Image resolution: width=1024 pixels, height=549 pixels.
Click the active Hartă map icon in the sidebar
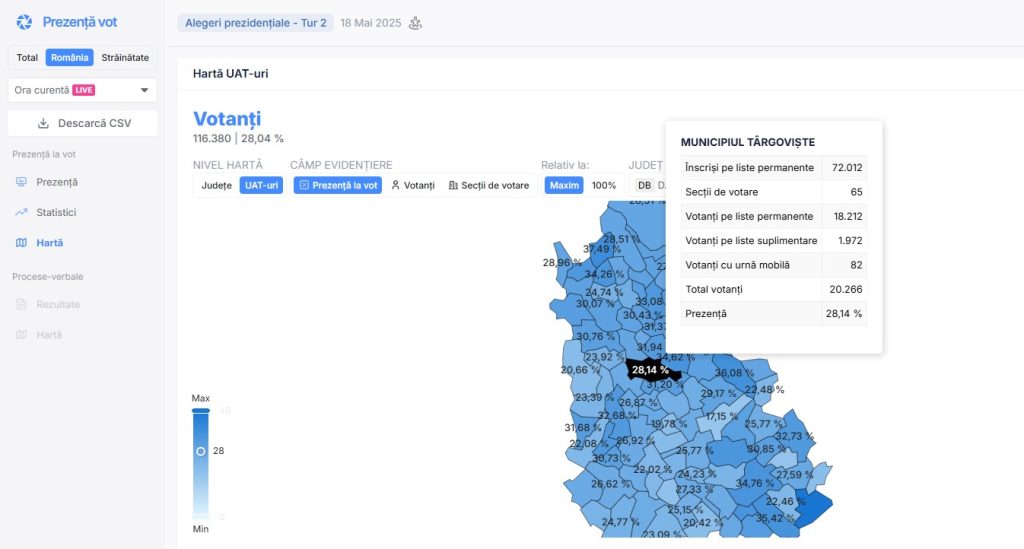22,242
